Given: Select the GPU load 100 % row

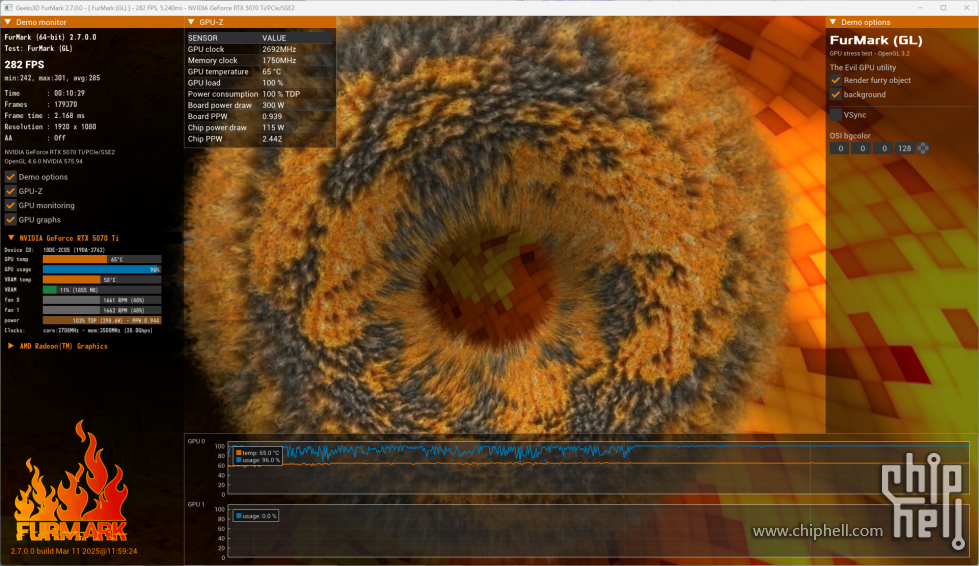Looking at the screenshot, I should (260, 83).
